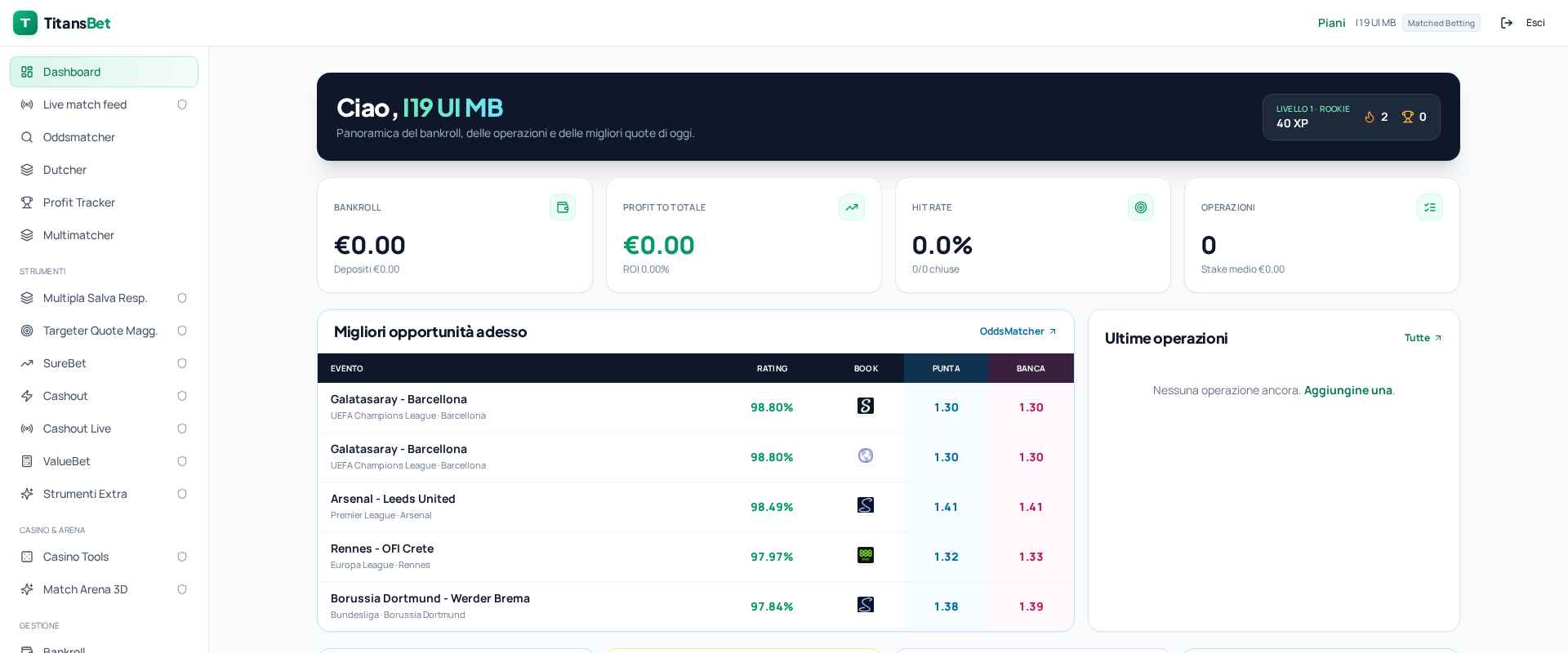Screen dimensions: 1568x653
Task: Click the Operazioni checklist icon
Action: tap(1430, 207)
